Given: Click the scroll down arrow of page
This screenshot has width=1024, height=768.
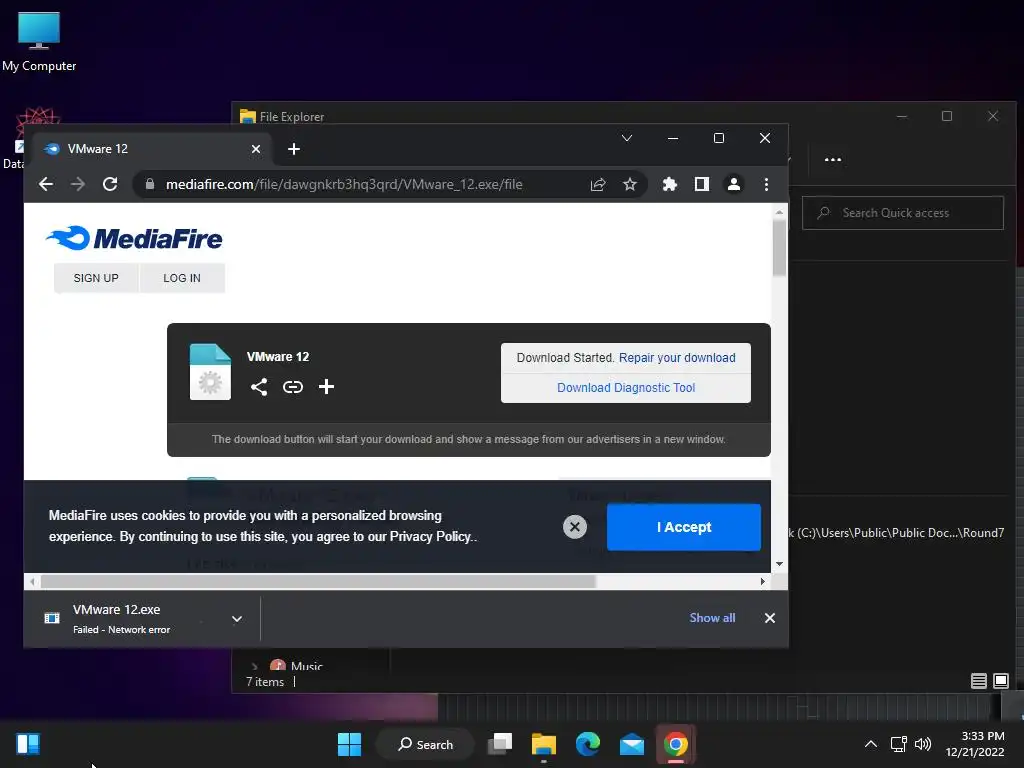Looking at the screenshot, I should 779,564.
